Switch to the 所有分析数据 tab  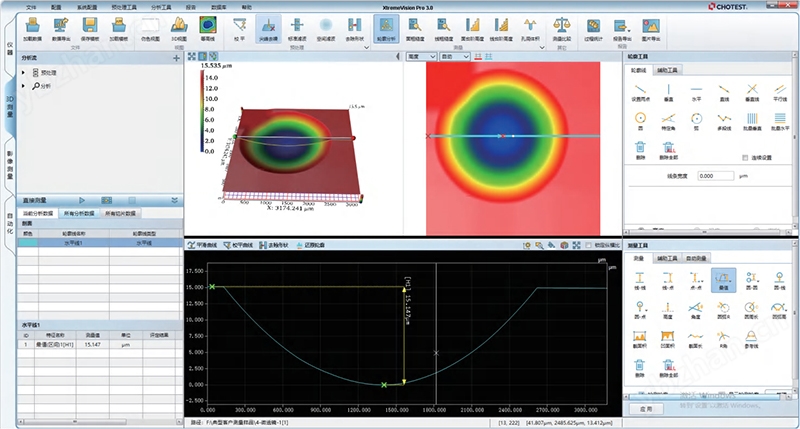tap(85, 214)
